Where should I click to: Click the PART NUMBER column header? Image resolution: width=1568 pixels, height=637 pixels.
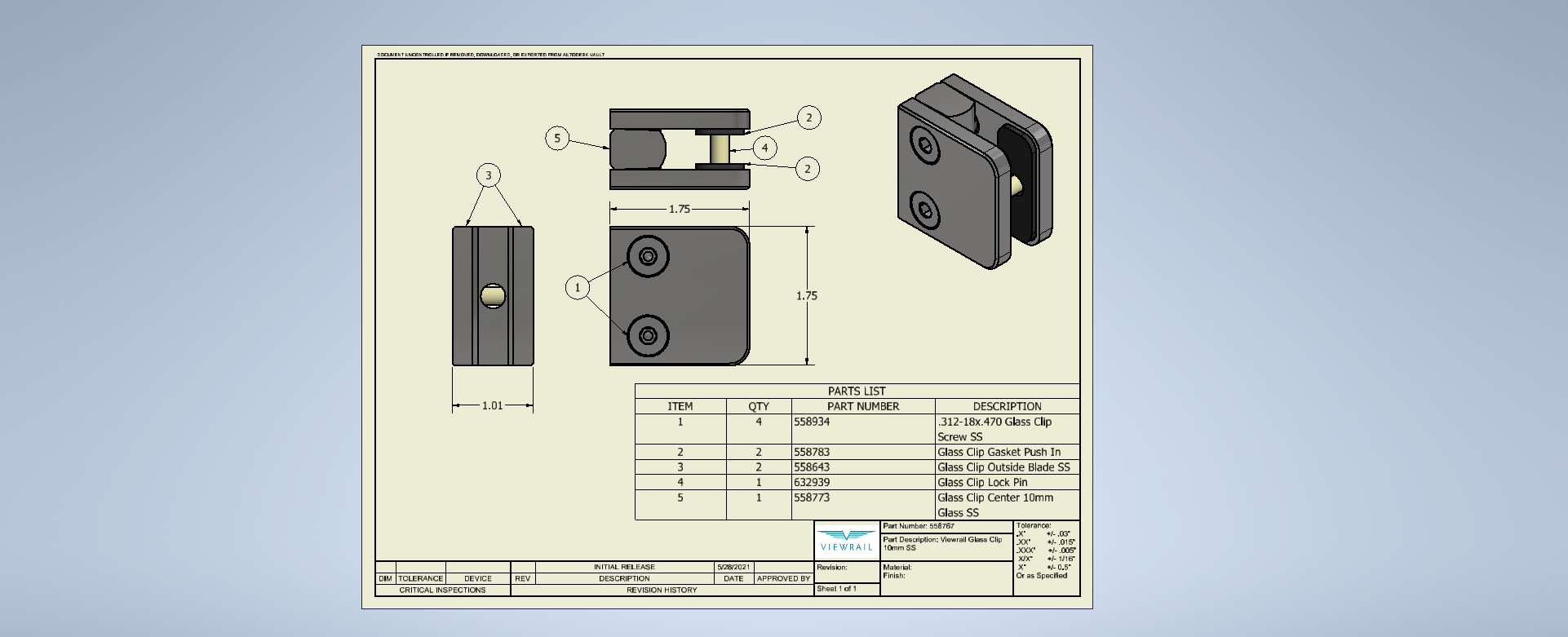click(x=862, y=406)
